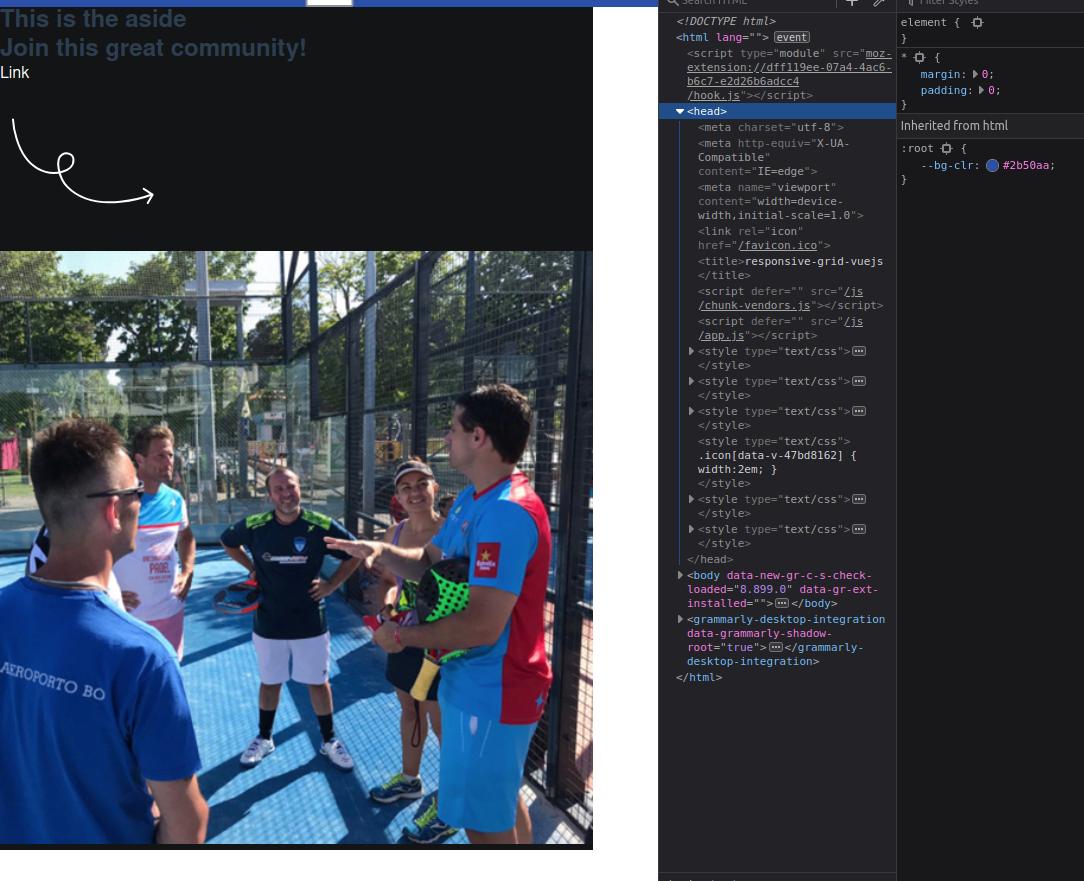The image size is (1084, 881).
Task: Click the --bg-clr variable name
Action: [946, 165]
